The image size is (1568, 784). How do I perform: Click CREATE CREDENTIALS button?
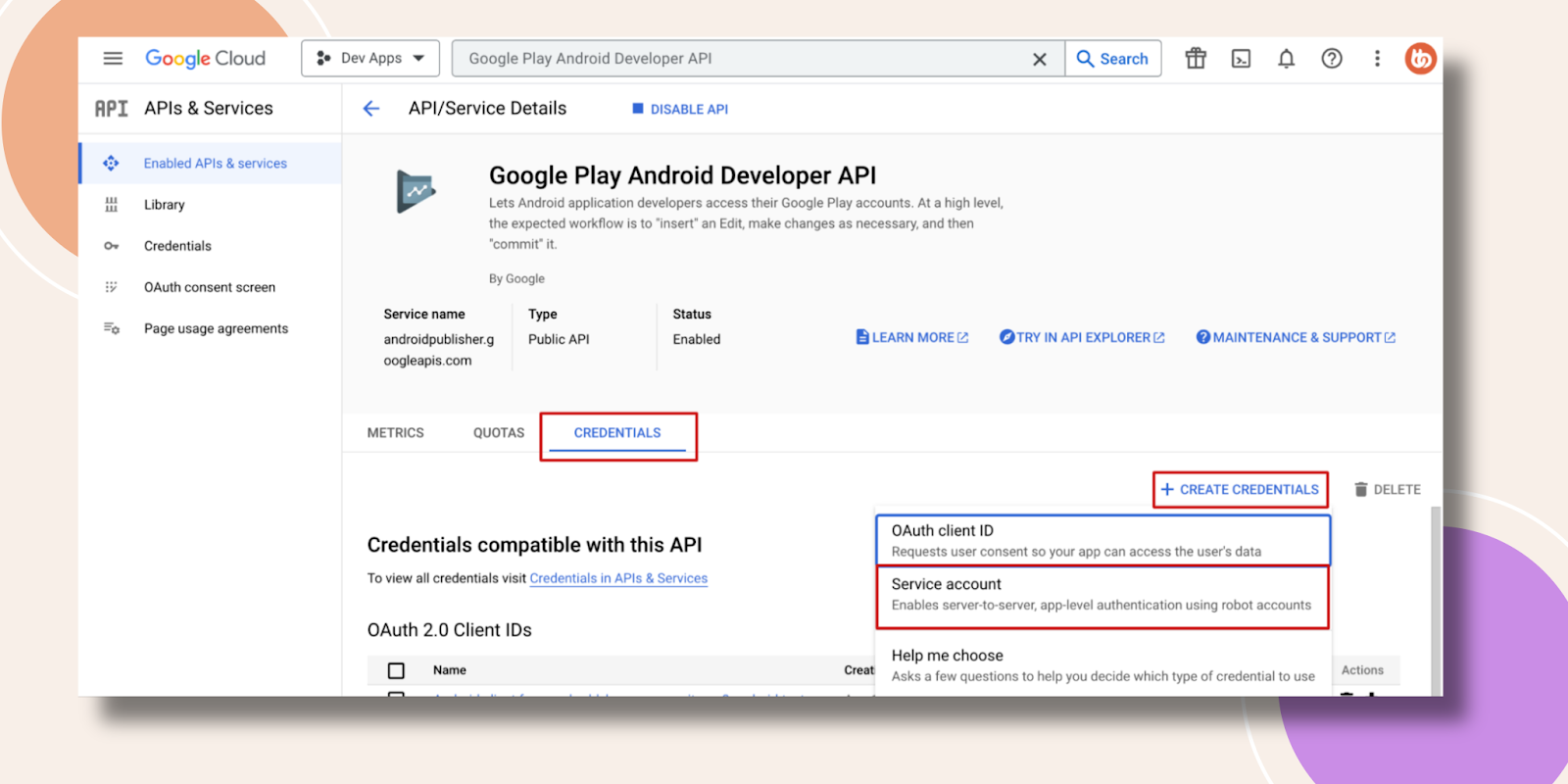pos(1240,489)
